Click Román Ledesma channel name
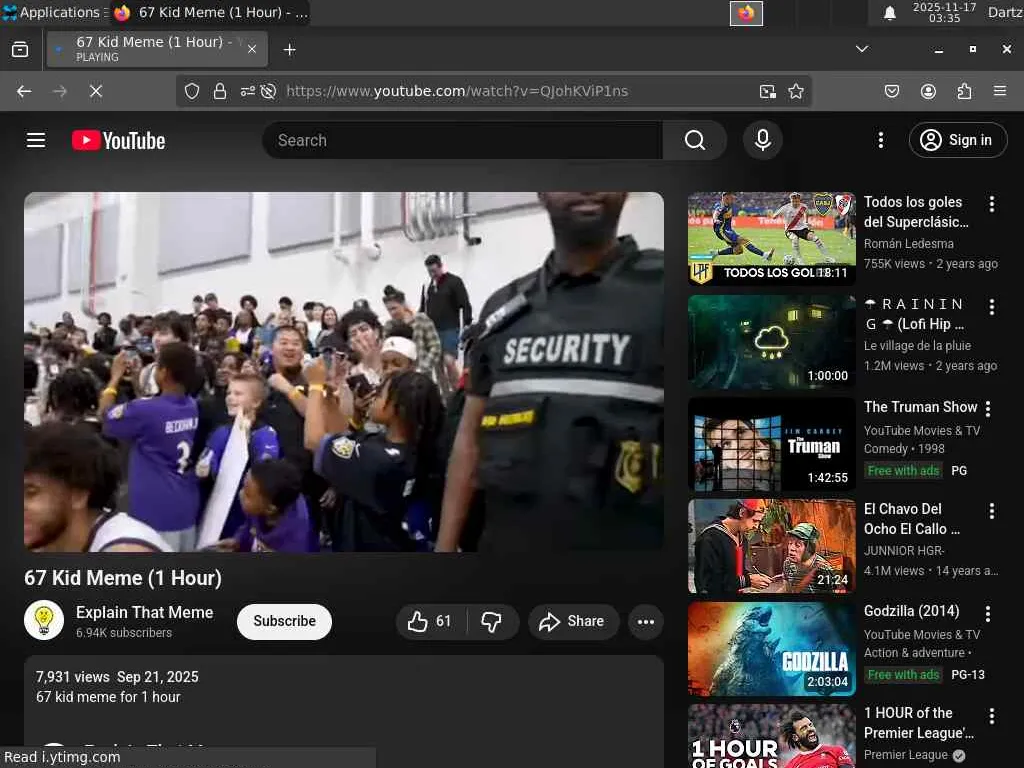 tap(908, 244)
